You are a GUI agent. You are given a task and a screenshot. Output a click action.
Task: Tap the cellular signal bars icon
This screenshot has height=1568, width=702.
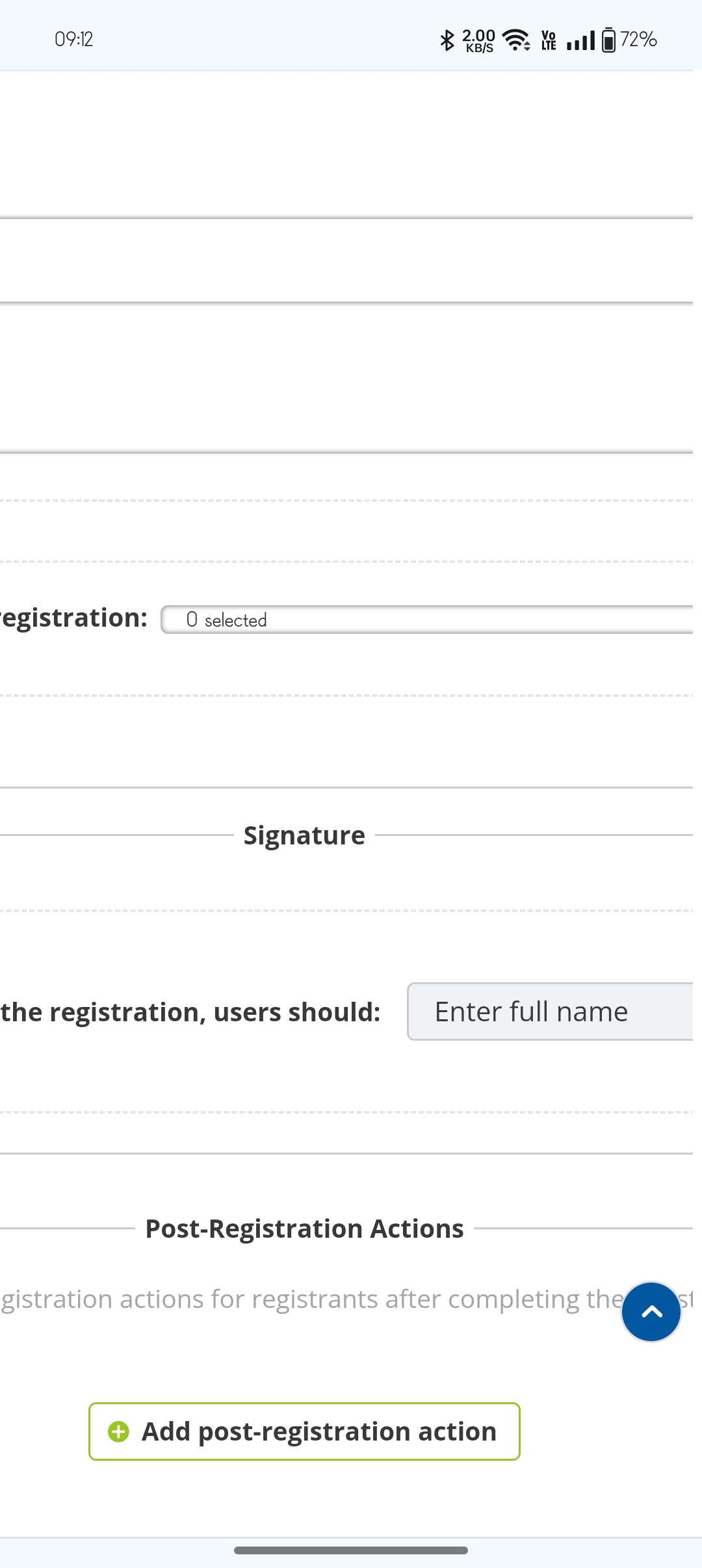pyautogui.click(x=580, y=40)
